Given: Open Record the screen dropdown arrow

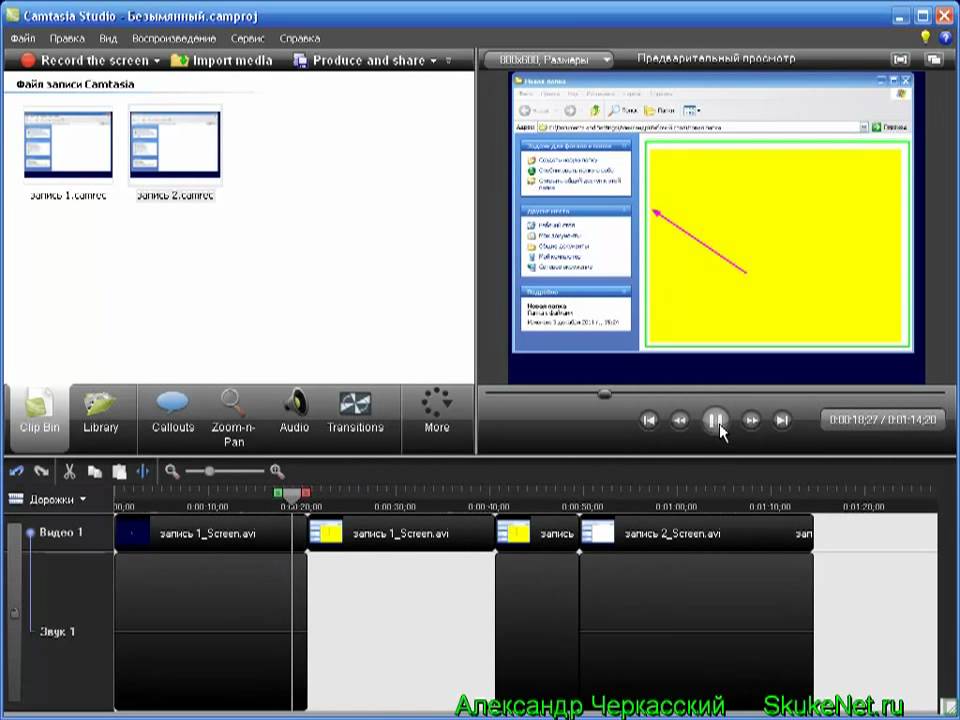Looking at the screenshot, I should click(x=157, y=61).
